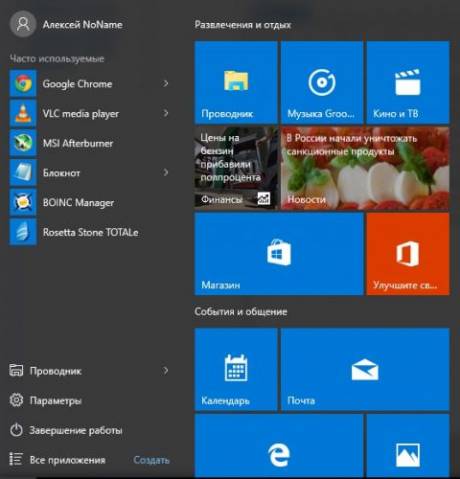Image resolution: width=460 pixels, height=479 pixels.
Task: Expand Google Chrome jump list arrow
Action: 166,84
